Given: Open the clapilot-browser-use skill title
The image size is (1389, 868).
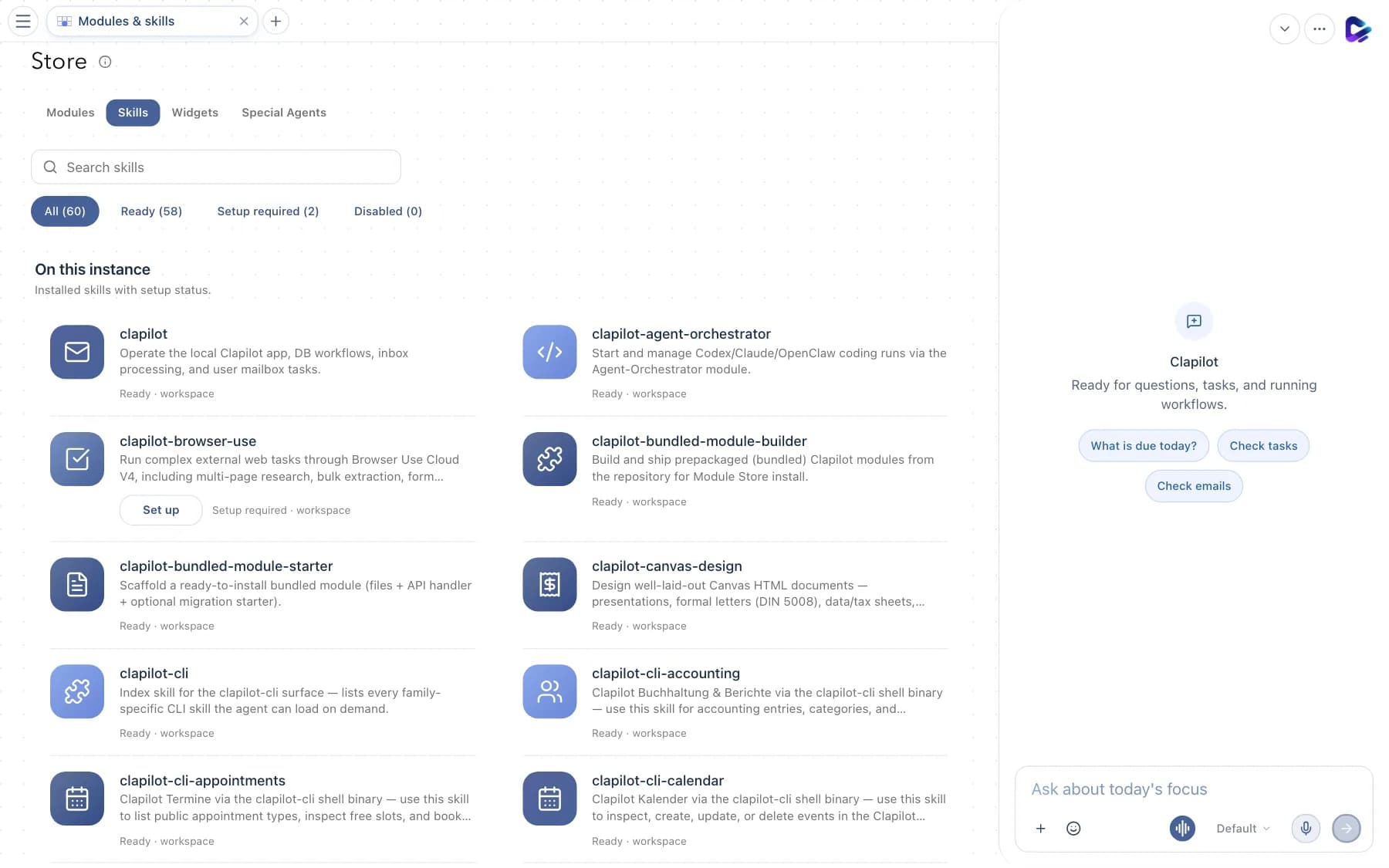Looking at the screenshot, I should pos(188,441).
